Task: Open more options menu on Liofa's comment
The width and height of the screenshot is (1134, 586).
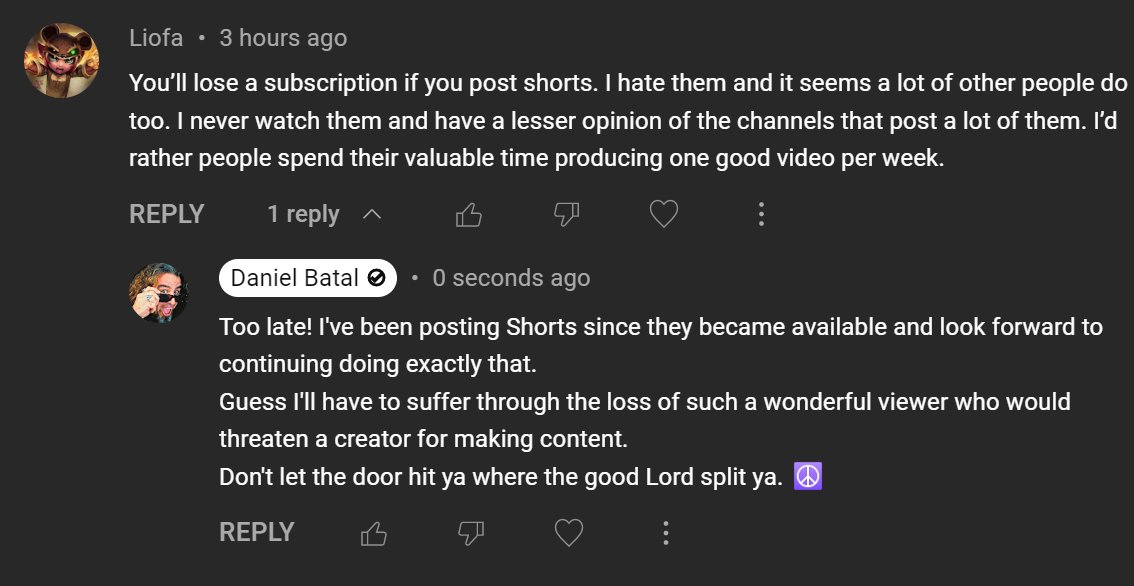Action: (761, 214)
